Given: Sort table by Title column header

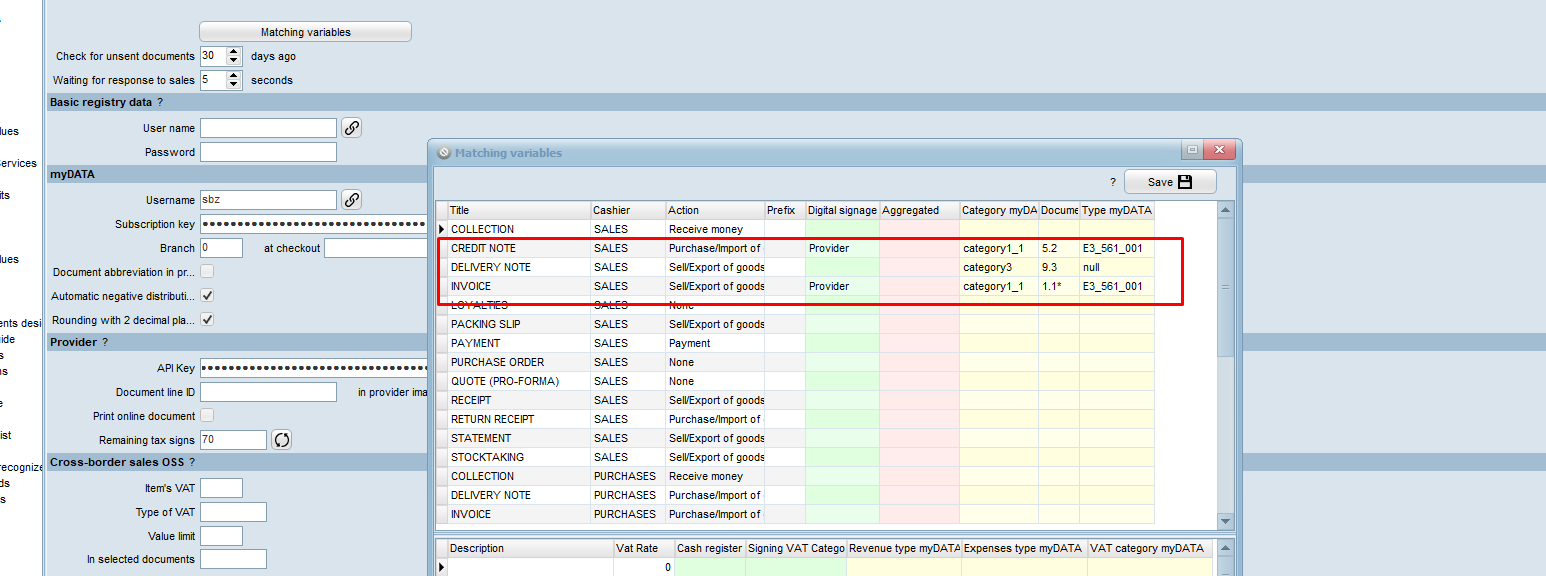Looking at the screenshot, I should click(518, 210).
